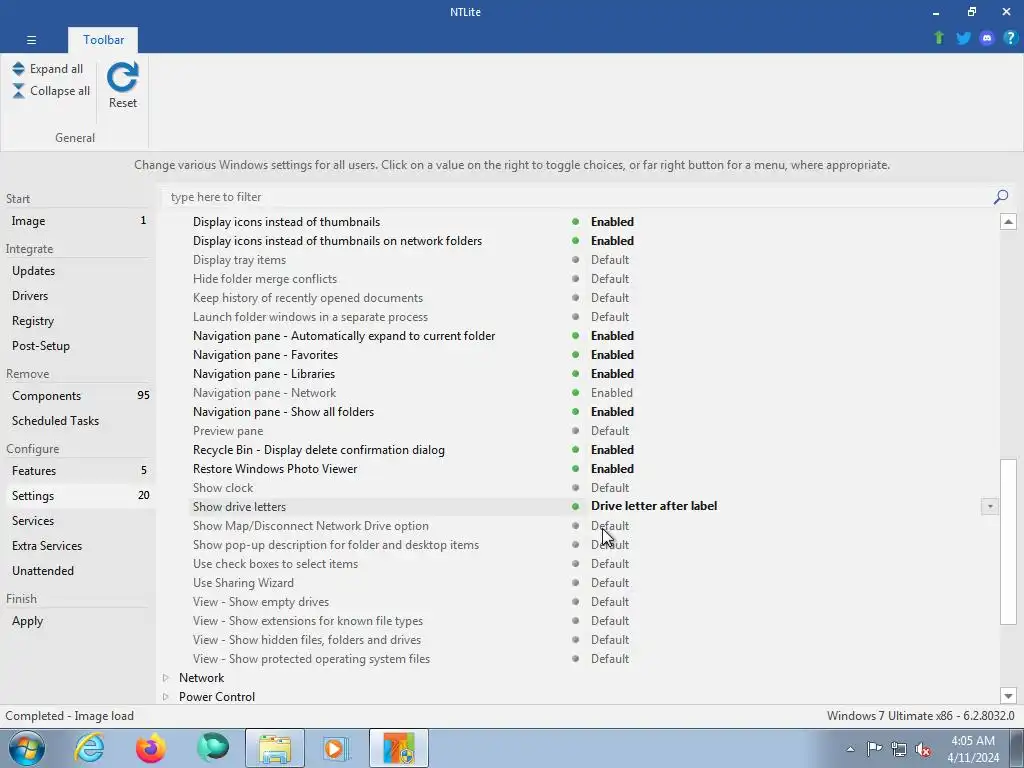The height and width of the screenshot is (768, 1024).
Task: Click the scrollbar up arrow
Action: point(1008,222)
